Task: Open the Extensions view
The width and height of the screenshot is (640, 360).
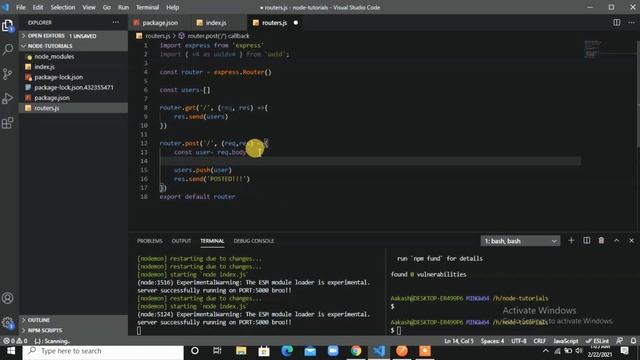Action: click(8, 123)
